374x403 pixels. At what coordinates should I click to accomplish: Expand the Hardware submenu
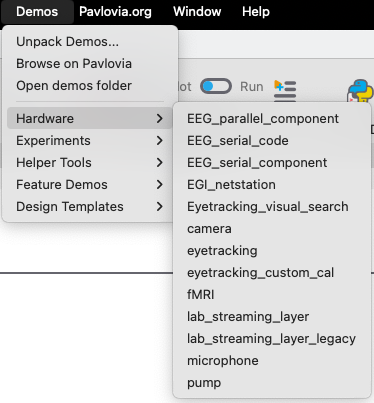(x=89, y=118)
